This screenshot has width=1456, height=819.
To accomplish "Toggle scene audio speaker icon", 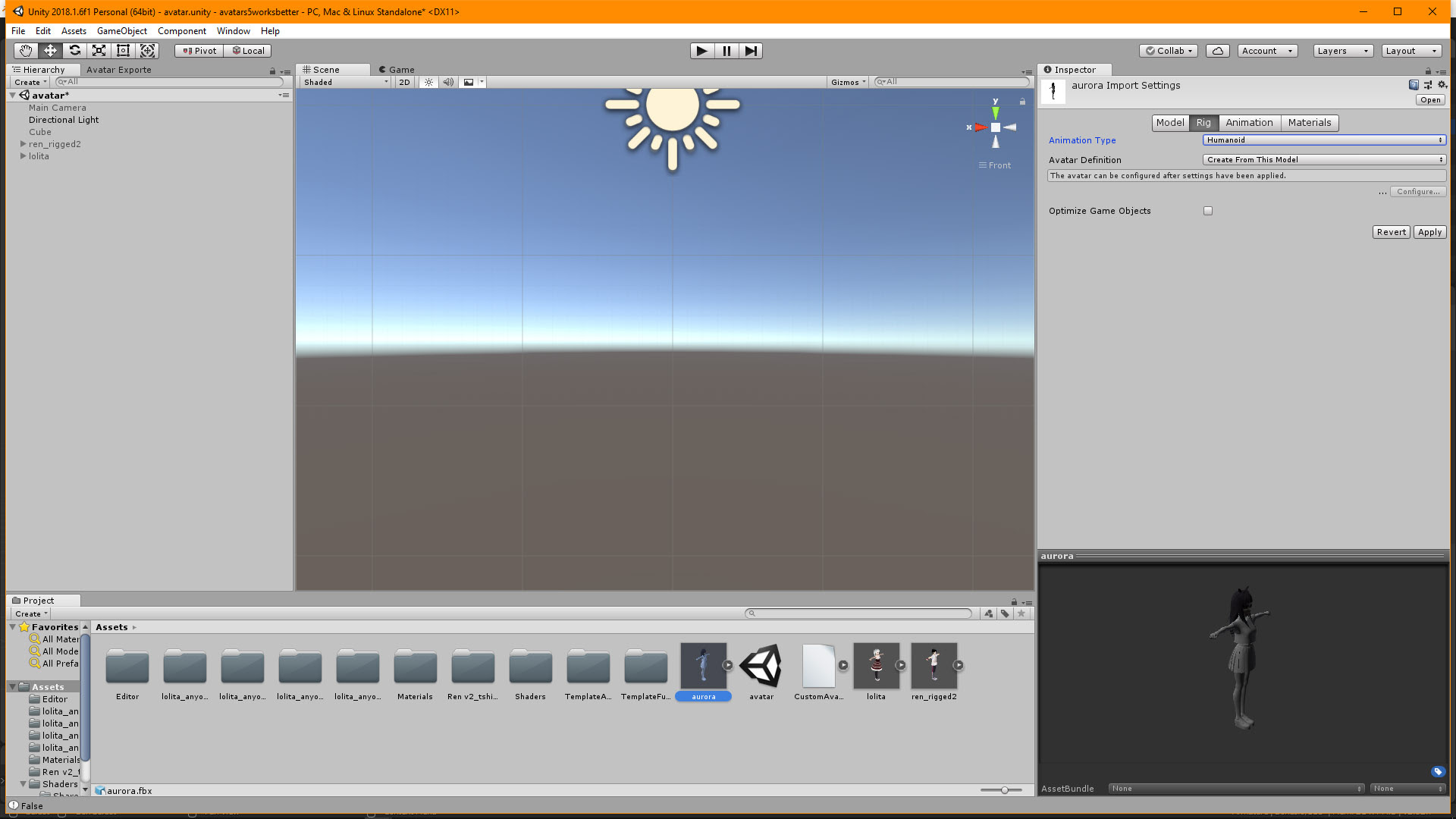I will pyautogui.click(x=449, y=82).
